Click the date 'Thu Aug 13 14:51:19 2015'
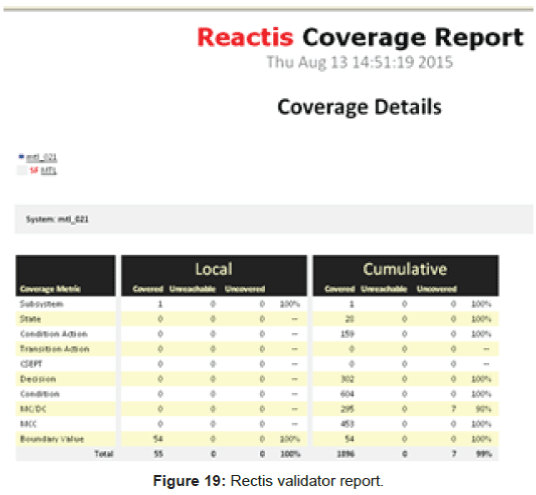 360,63
